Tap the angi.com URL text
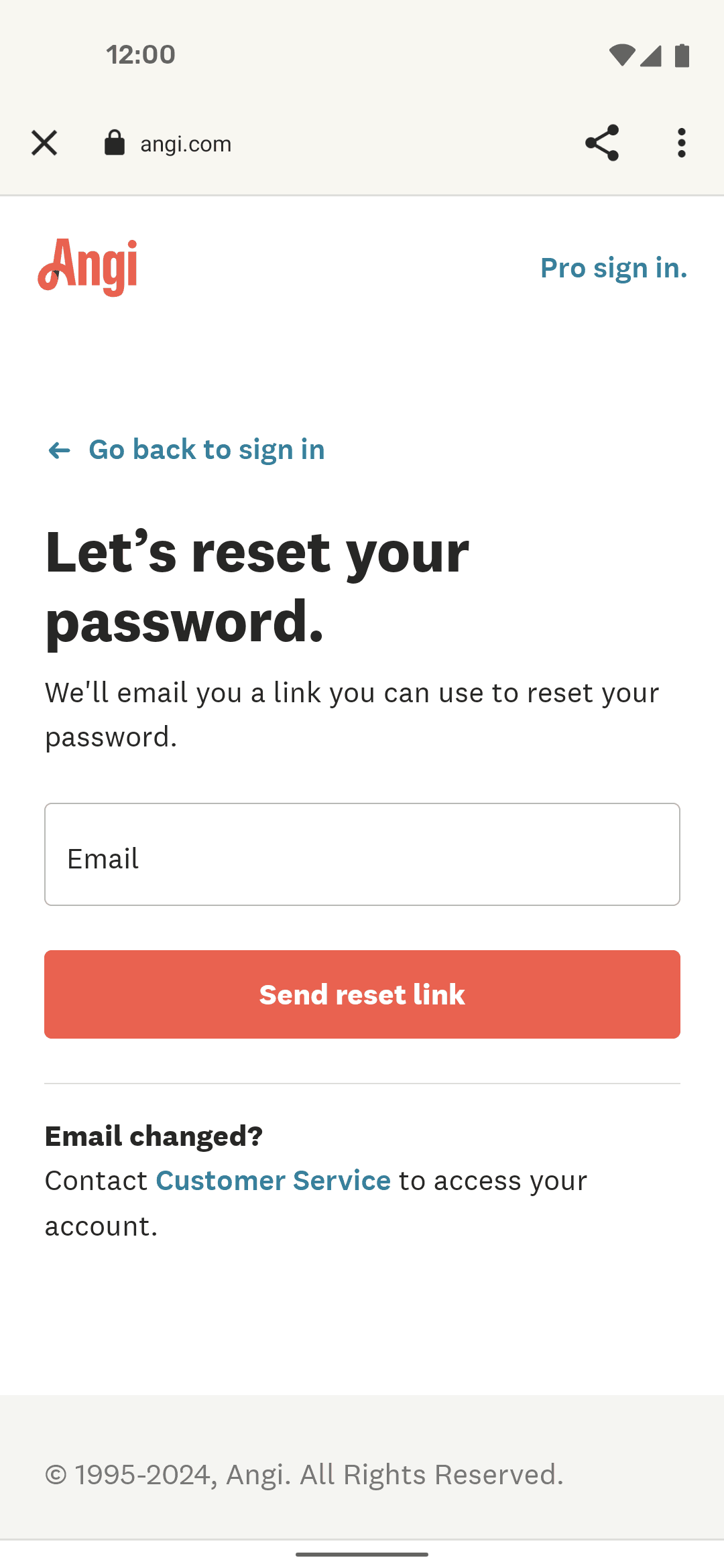Viewport: 724px width, 1568px height. click(186, 144)
